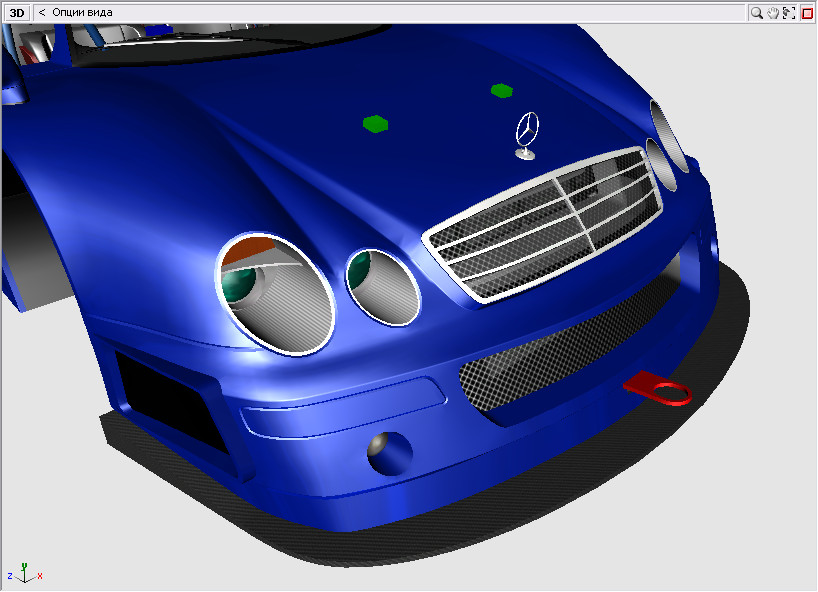
Task: Select the right green hood pin
Action: (501, 90)
